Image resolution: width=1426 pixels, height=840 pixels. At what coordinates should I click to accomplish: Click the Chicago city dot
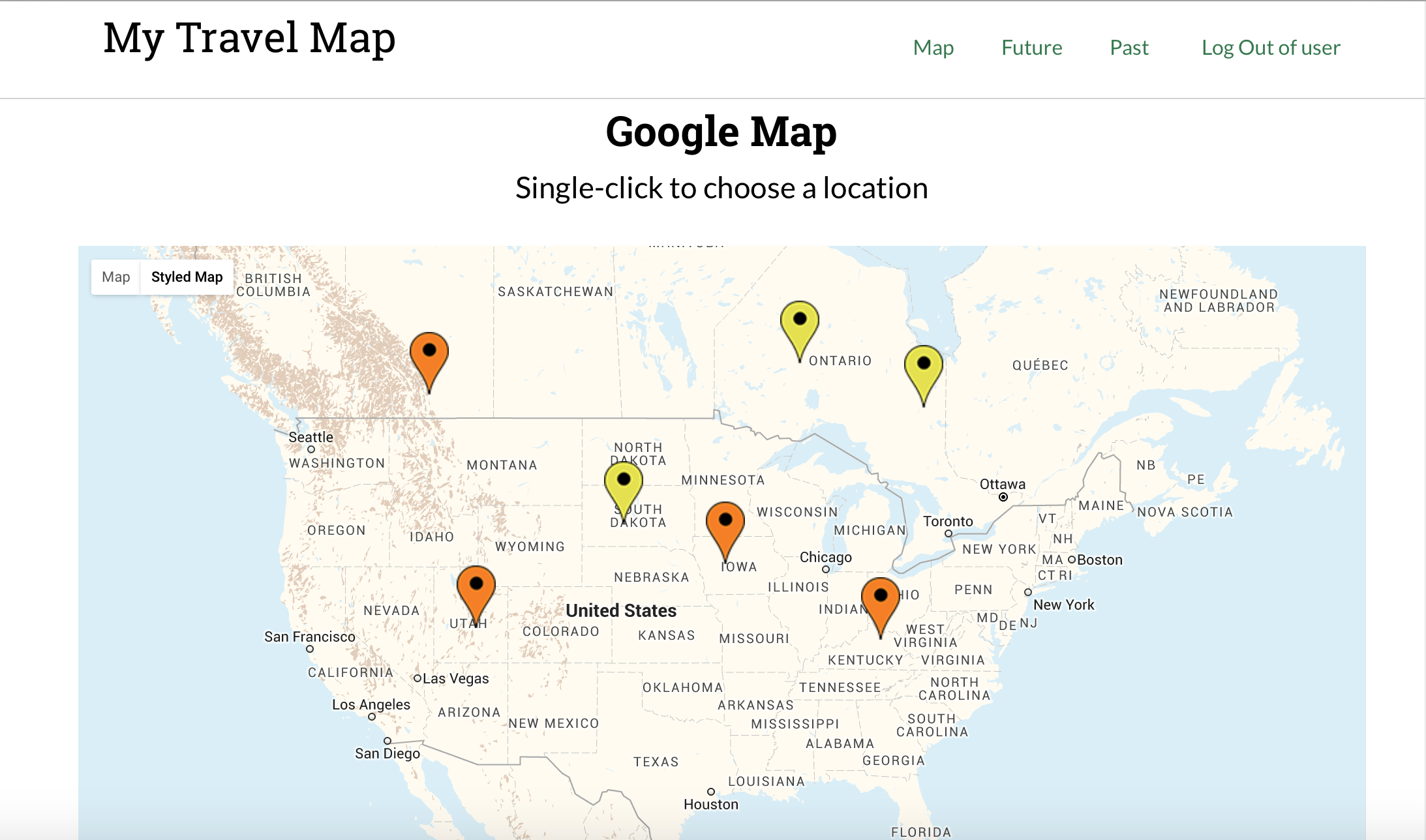[x=826, y=569]
